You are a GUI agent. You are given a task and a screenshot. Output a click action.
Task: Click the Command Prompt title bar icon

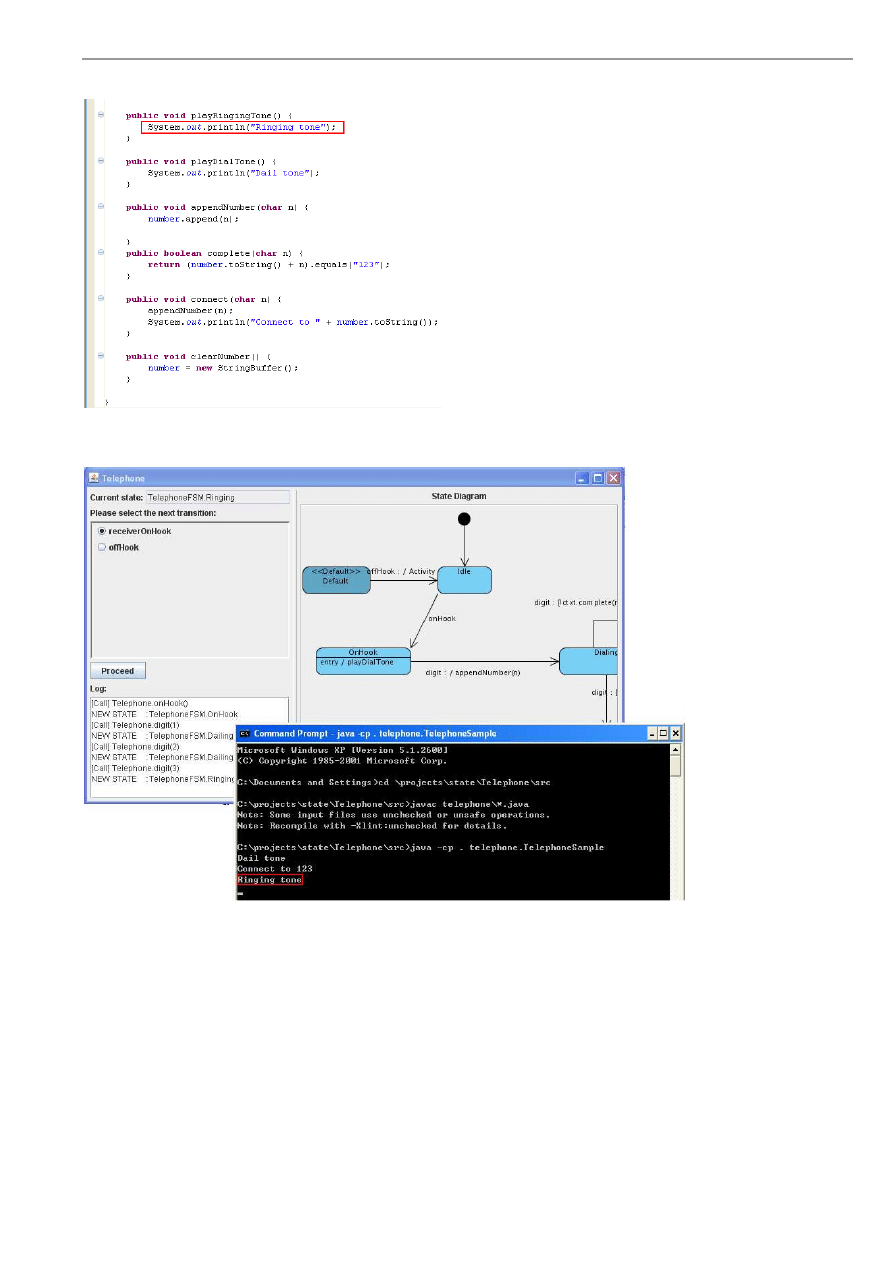(244, 733)
